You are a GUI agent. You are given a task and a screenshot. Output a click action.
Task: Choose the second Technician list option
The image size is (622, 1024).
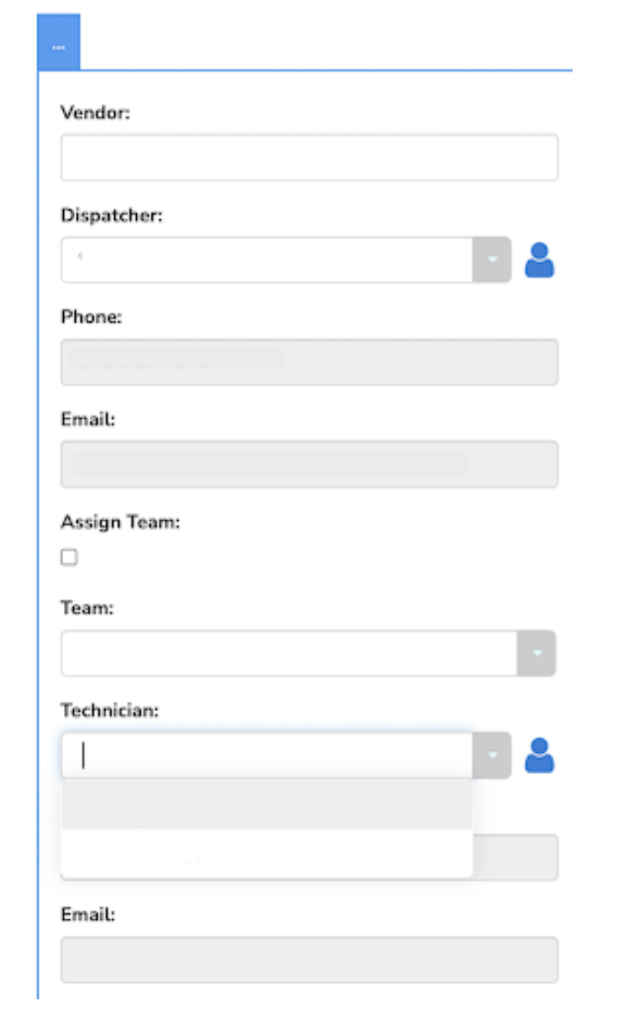pos(267,853)
